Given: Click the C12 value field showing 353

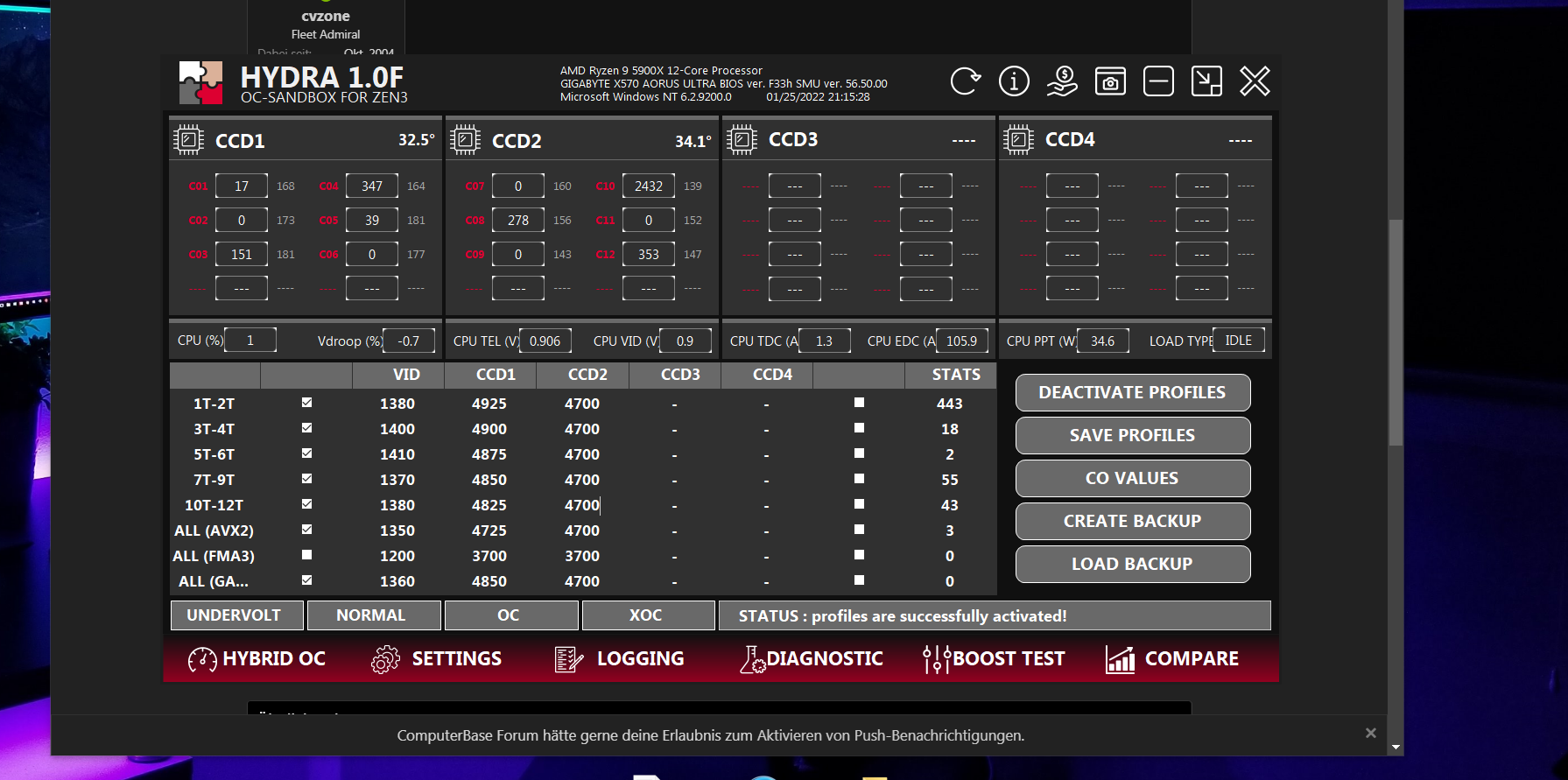Looking at the screenshot, I should click(649, 254).
